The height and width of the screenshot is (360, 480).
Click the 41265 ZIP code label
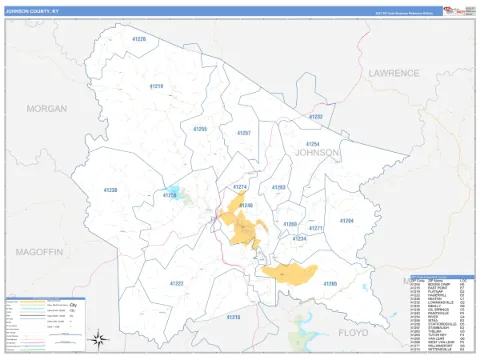tap(330, 284)
